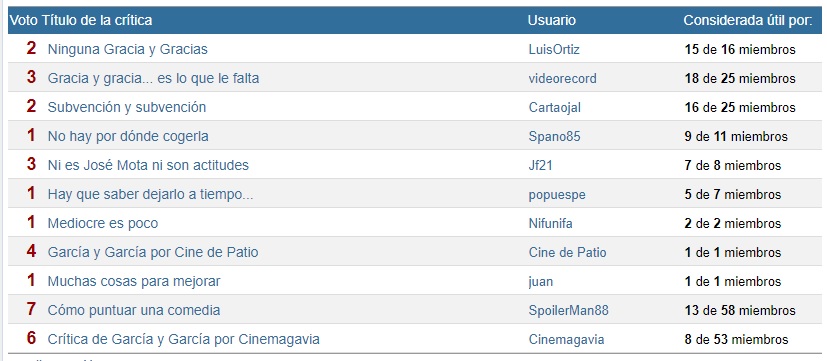Viewport: 827px width, 361px height.
Task: Go to Cinemagavia user page
Action: (x=566, y=339)
